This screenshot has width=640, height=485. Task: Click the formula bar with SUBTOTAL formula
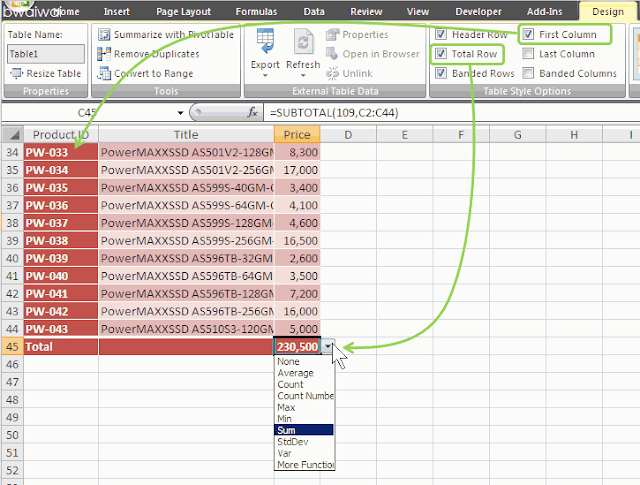[451, 113]
